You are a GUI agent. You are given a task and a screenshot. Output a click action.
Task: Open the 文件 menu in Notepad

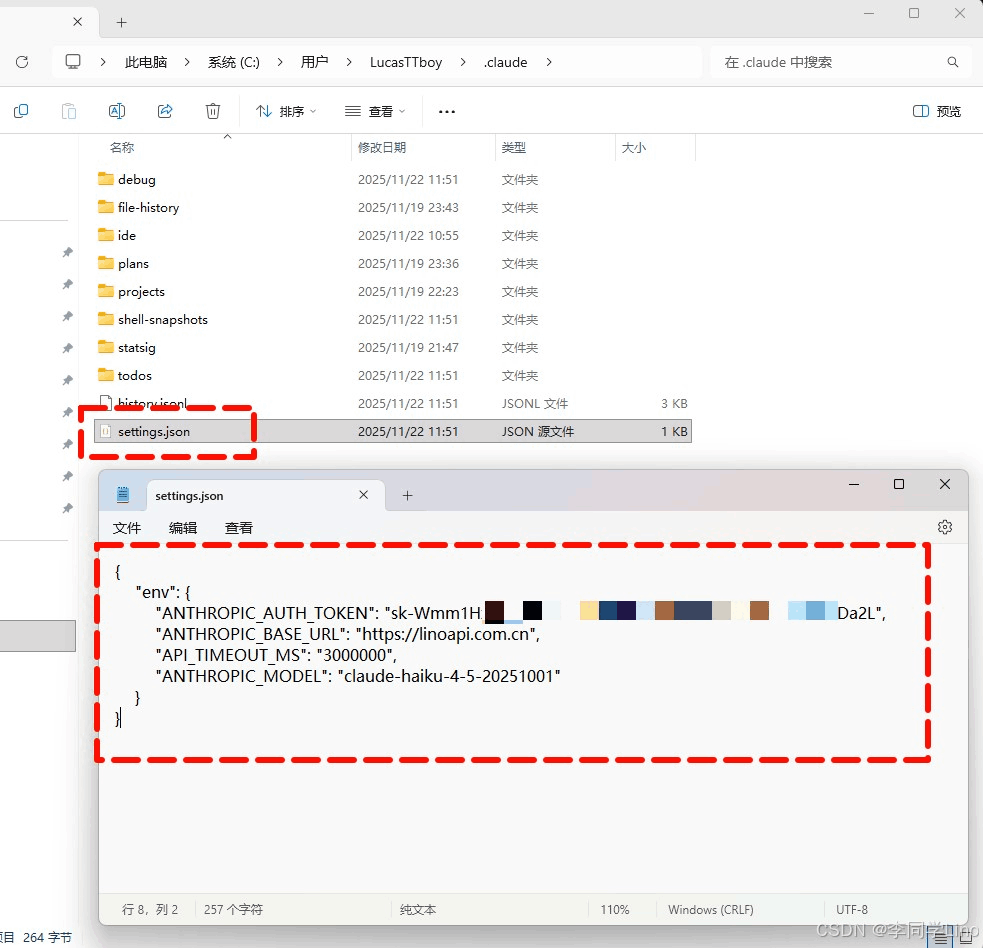tap(127, 528)
